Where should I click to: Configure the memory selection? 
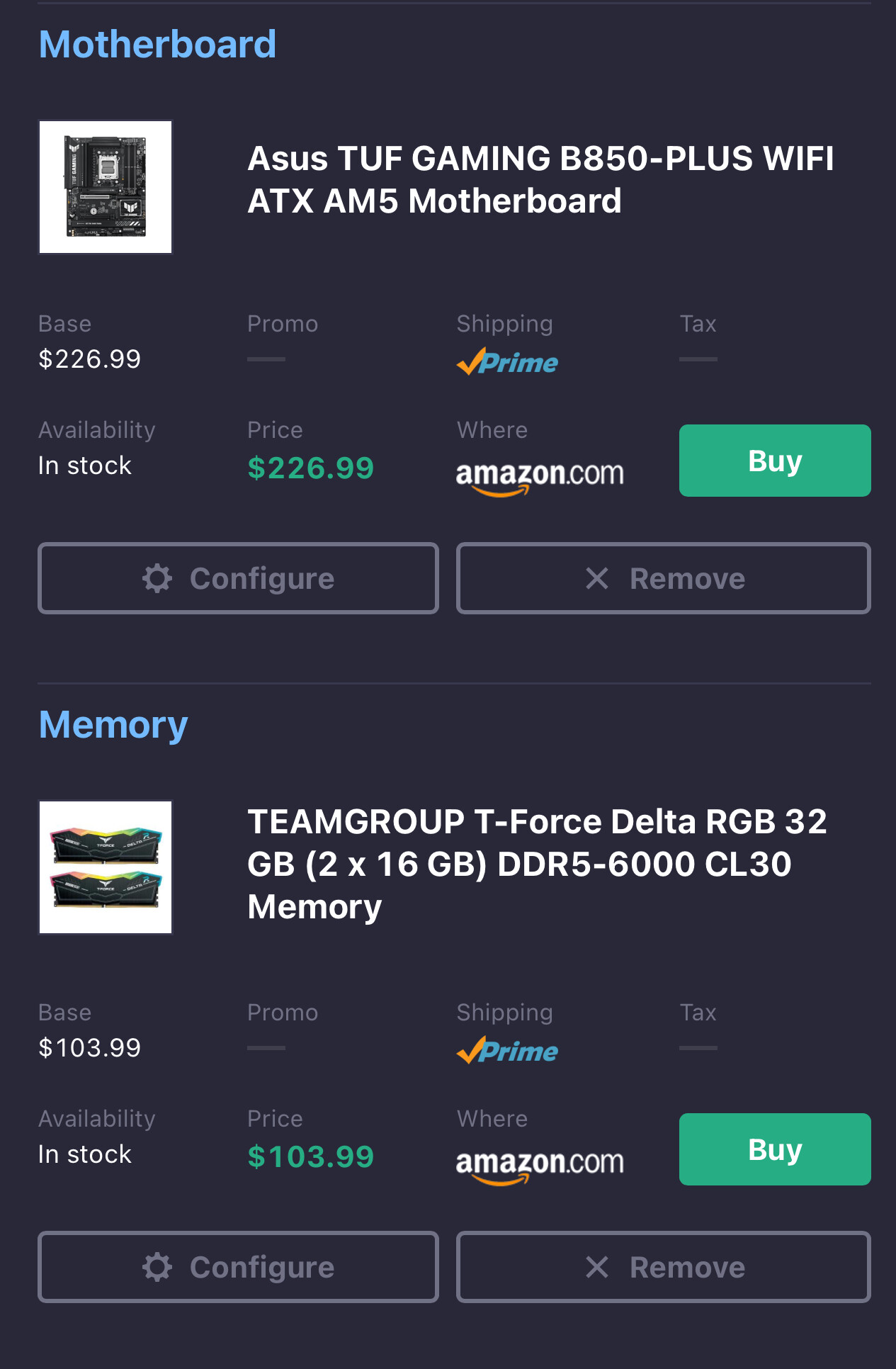click(x=238, y=1267)
